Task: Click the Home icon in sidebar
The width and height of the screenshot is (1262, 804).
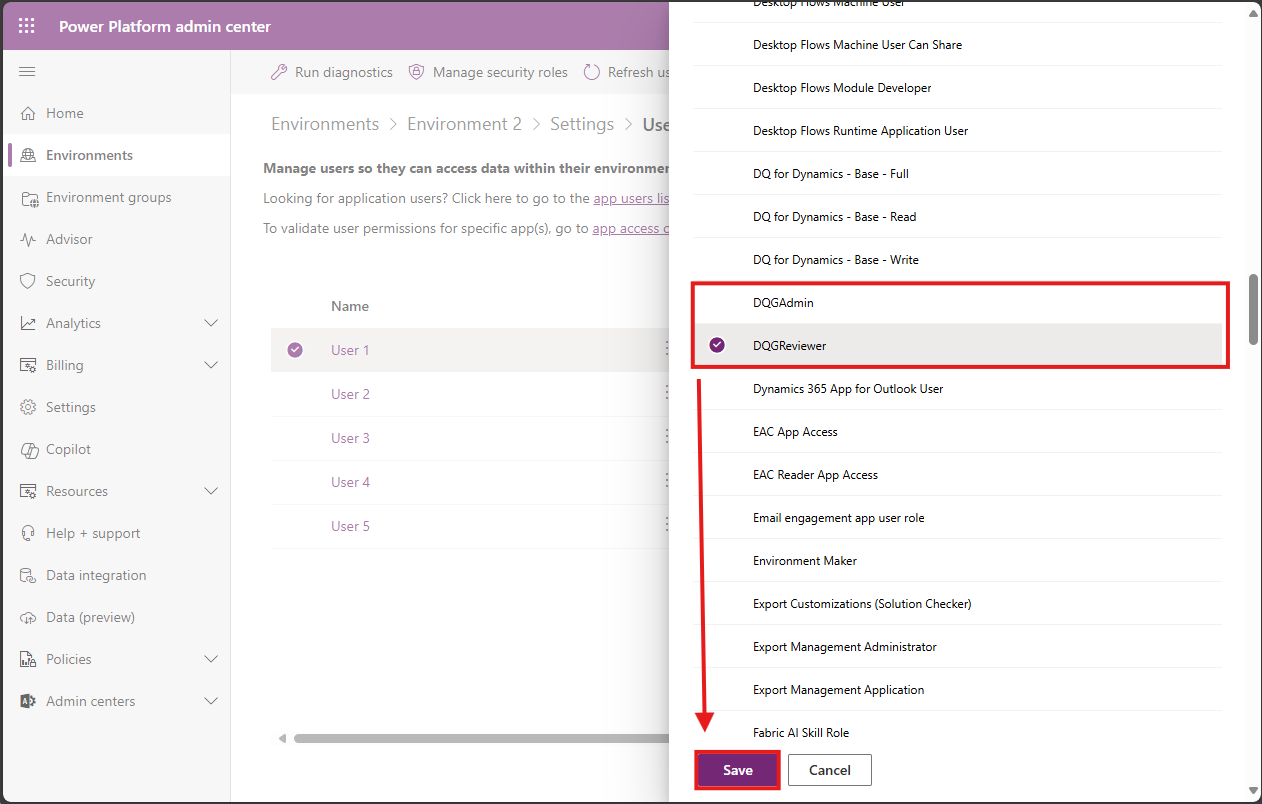Action: click(x=28, y=113)
